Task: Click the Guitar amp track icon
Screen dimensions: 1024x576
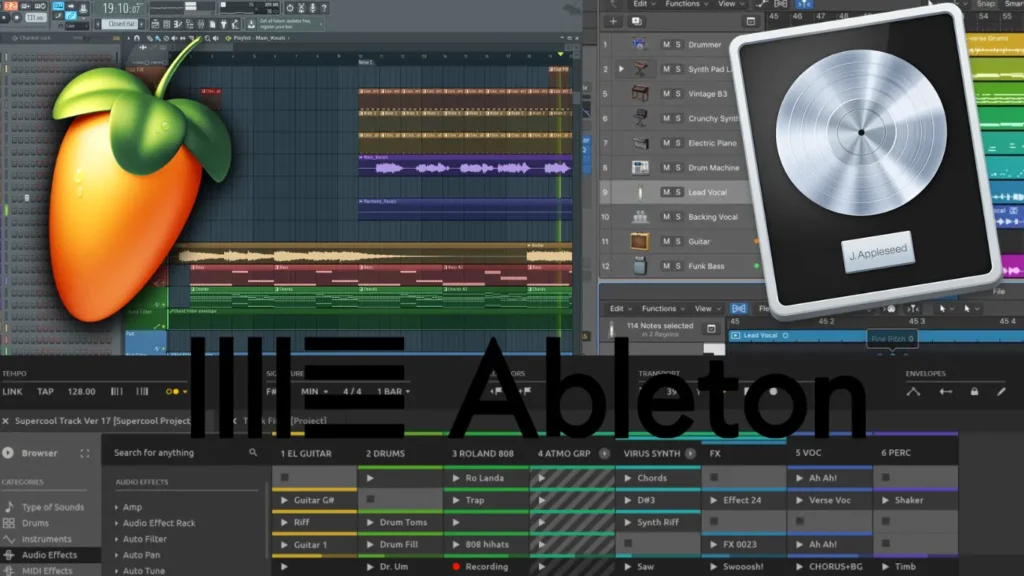Action: [639, 241]
